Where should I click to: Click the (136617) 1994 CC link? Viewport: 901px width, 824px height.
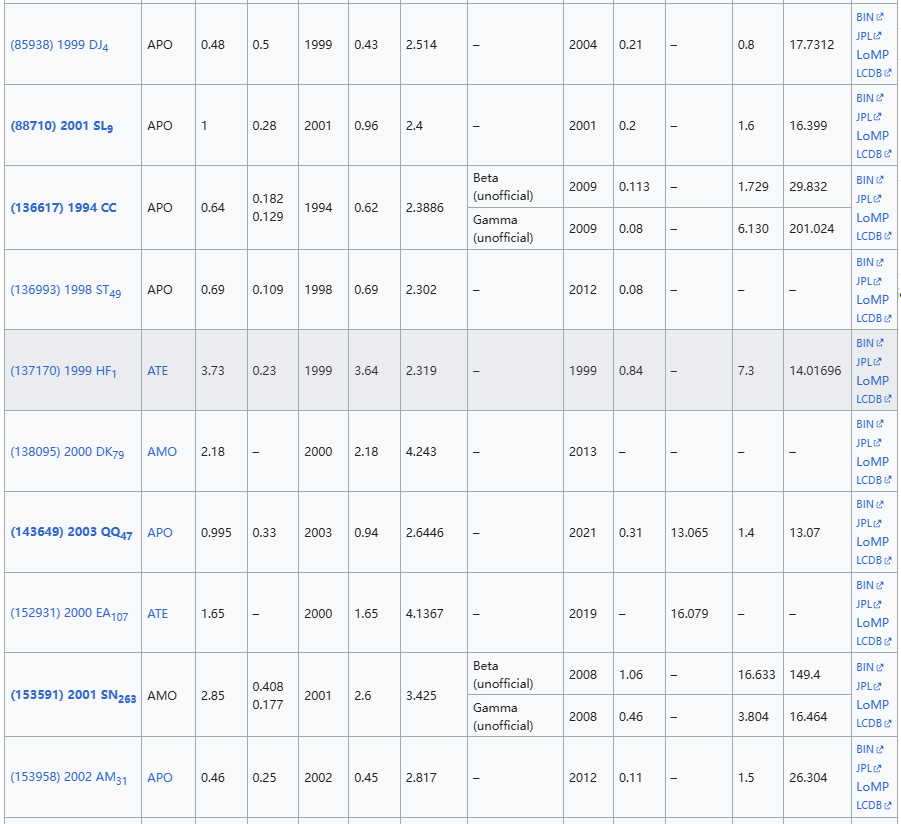coord(63,208)
